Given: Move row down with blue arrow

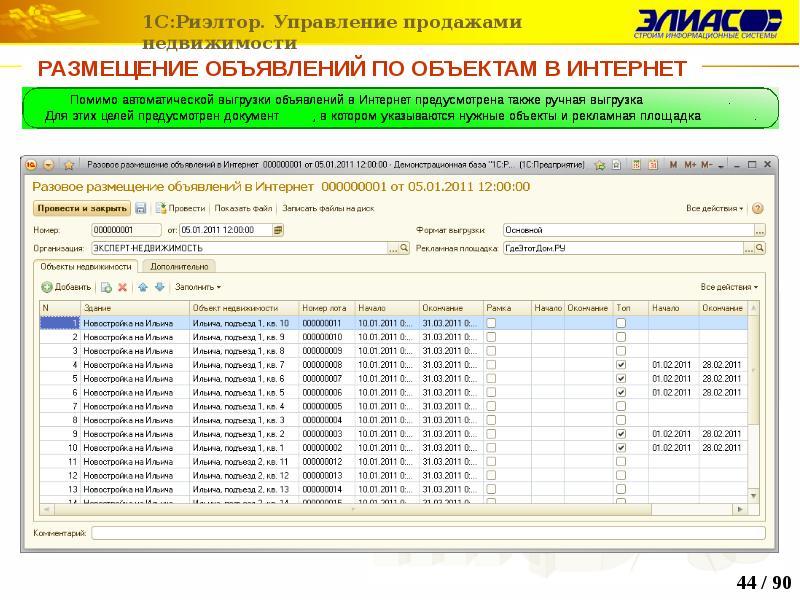Looking at the screenshot, I should tap(160, 287).
